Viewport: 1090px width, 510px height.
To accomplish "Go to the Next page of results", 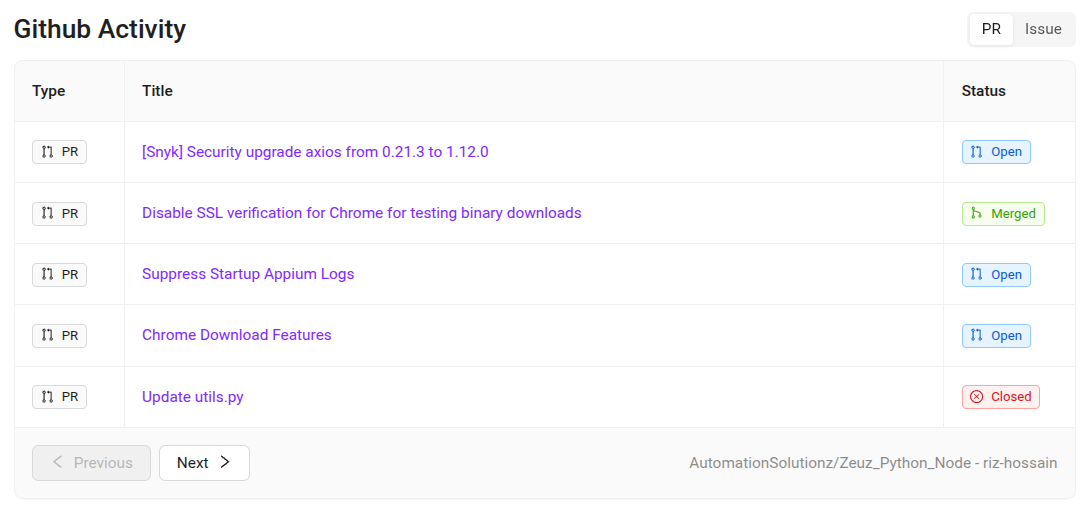I will [204, 463].
